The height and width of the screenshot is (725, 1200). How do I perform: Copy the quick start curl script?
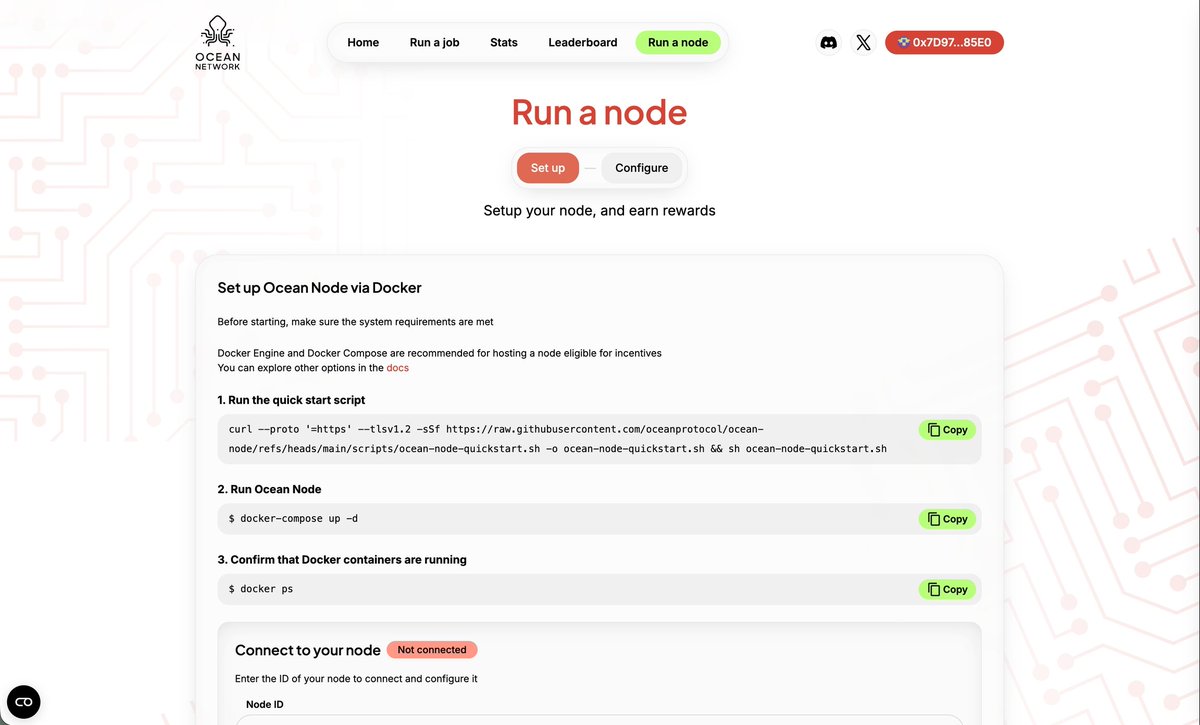(x=947, y=430)
